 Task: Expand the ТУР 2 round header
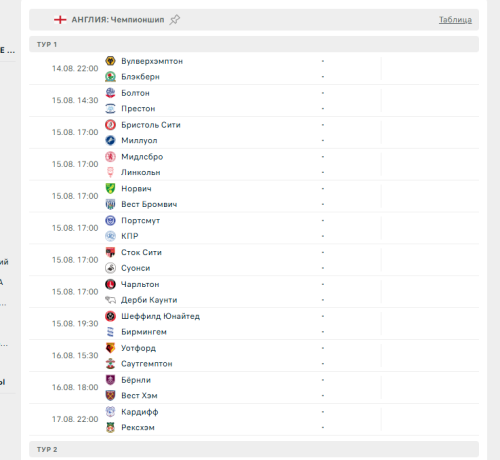point(254,449)
